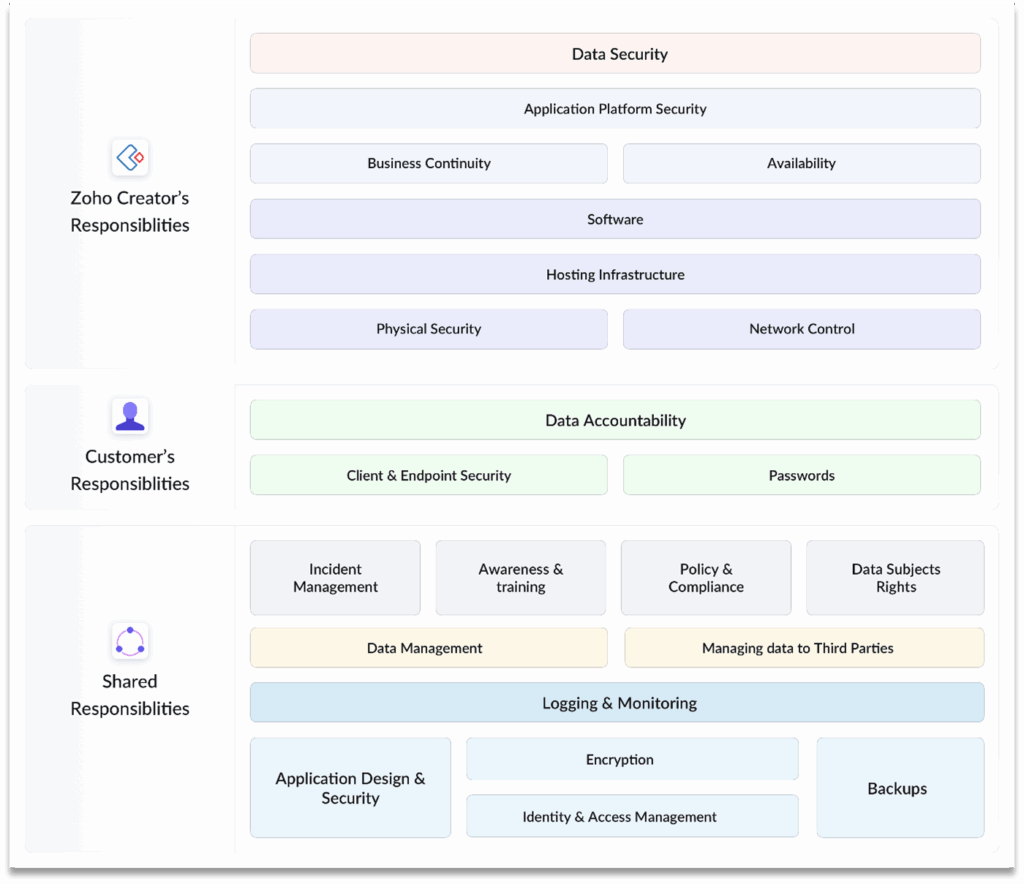Click the Client & Endpoint Security box
Viewport: 1024px width, 884px height.
click(x=428, y=475)
